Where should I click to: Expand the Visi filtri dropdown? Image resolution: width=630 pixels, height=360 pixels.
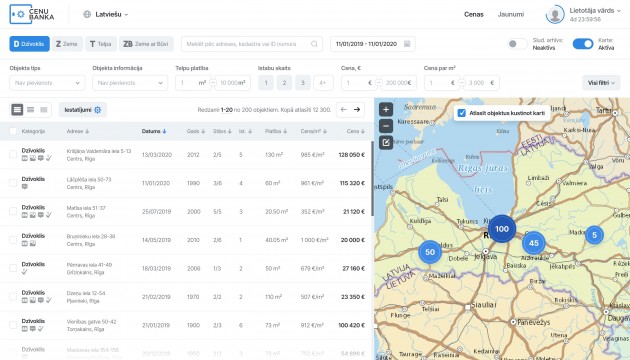(601, 83)
